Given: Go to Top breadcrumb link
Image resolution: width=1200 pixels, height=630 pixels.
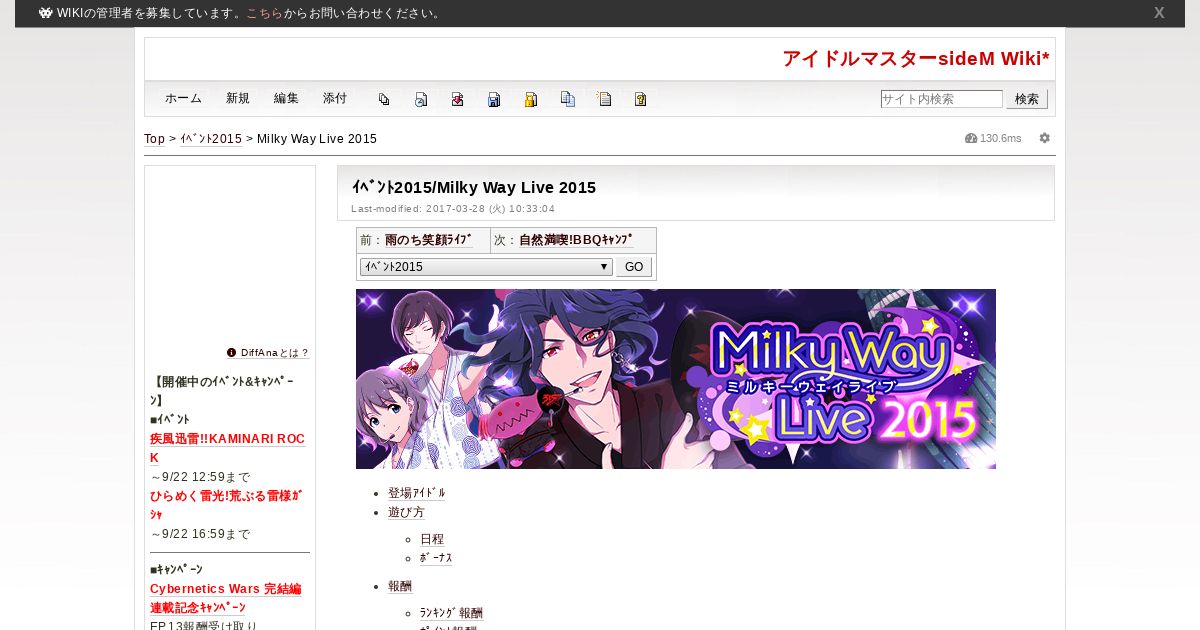Looking at the screenshot, I should [x=154, y=139].
